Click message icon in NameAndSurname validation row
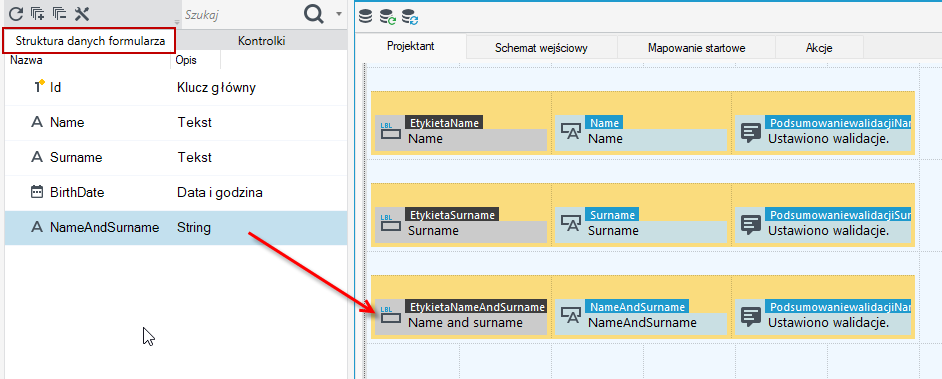This screenshot has height=379, width=942. coord(751,317)
